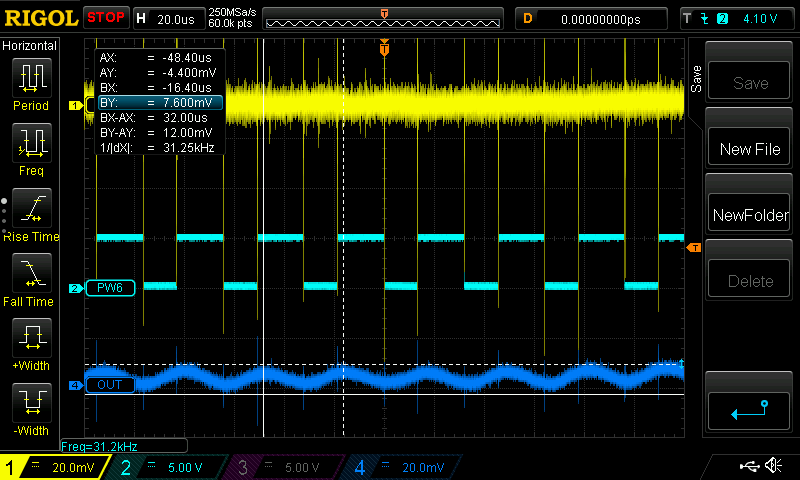Image resolution: width=800 pixels, height=480 pixels.
Task: Click the OUT channel label
Action: point(110,385)
